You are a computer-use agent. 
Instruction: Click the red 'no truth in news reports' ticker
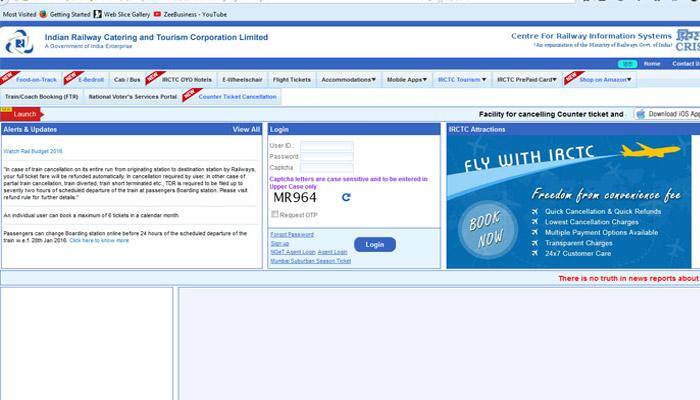pyautogui.click(x=629, y=278)
